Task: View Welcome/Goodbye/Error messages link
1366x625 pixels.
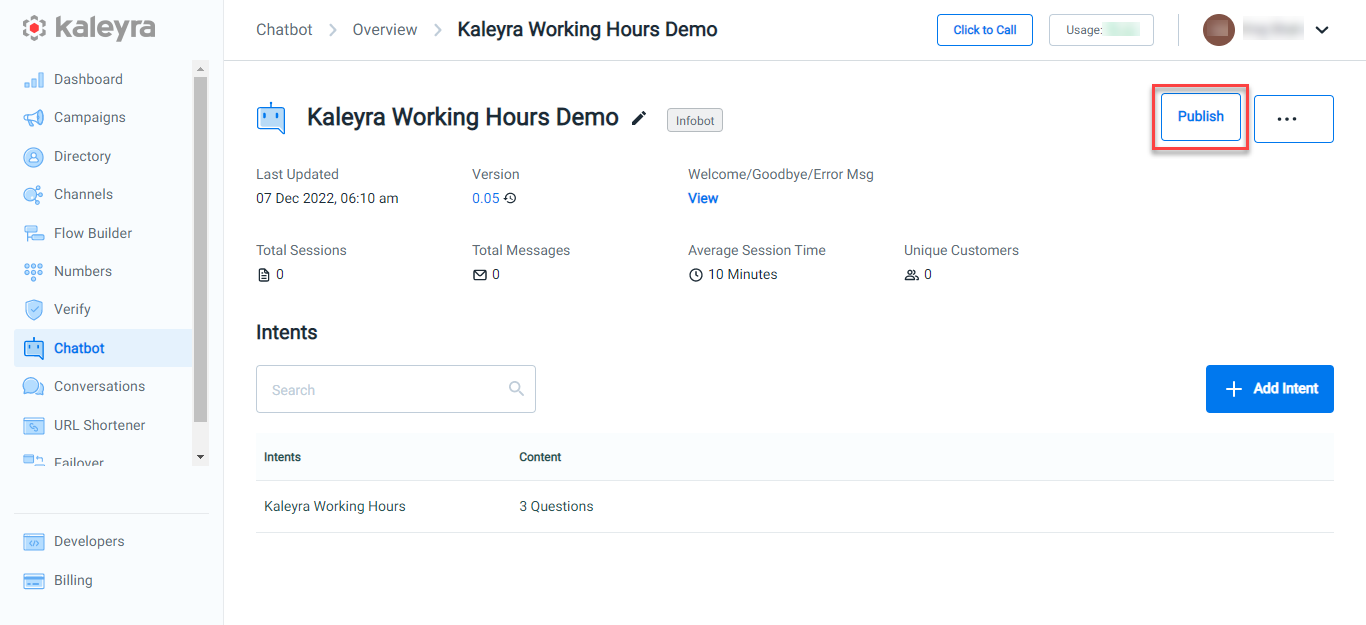Action: [x=703, y=198]
